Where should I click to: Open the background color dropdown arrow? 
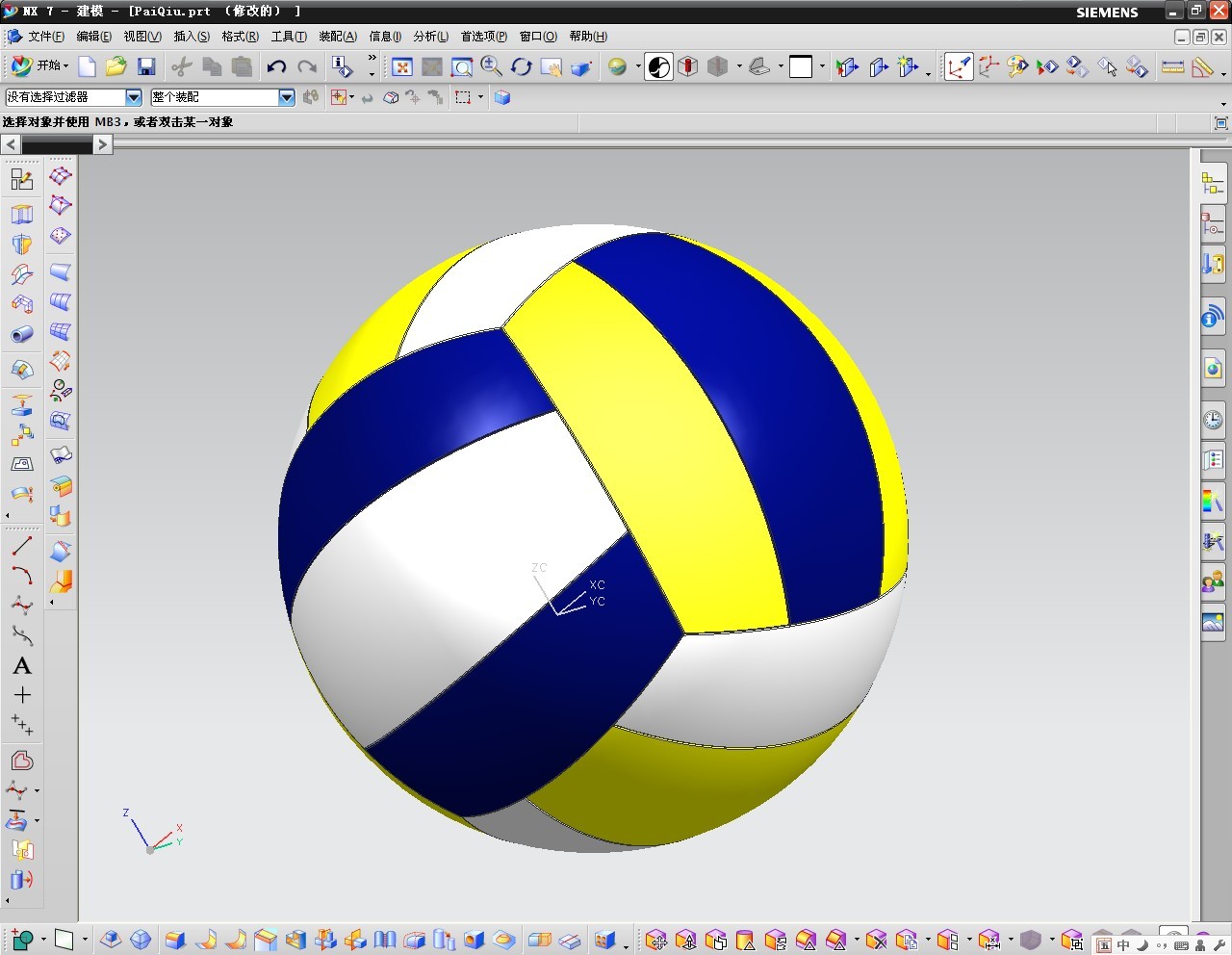822,66
